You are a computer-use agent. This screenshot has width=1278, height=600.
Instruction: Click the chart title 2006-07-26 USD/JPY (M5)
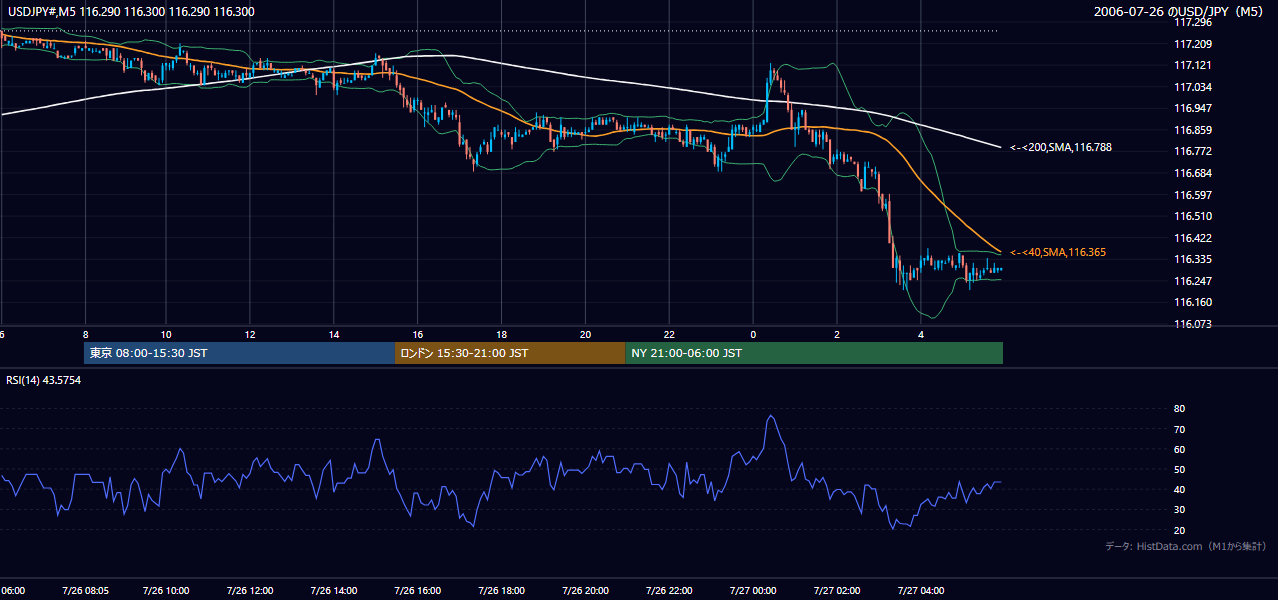point(1180,12)
